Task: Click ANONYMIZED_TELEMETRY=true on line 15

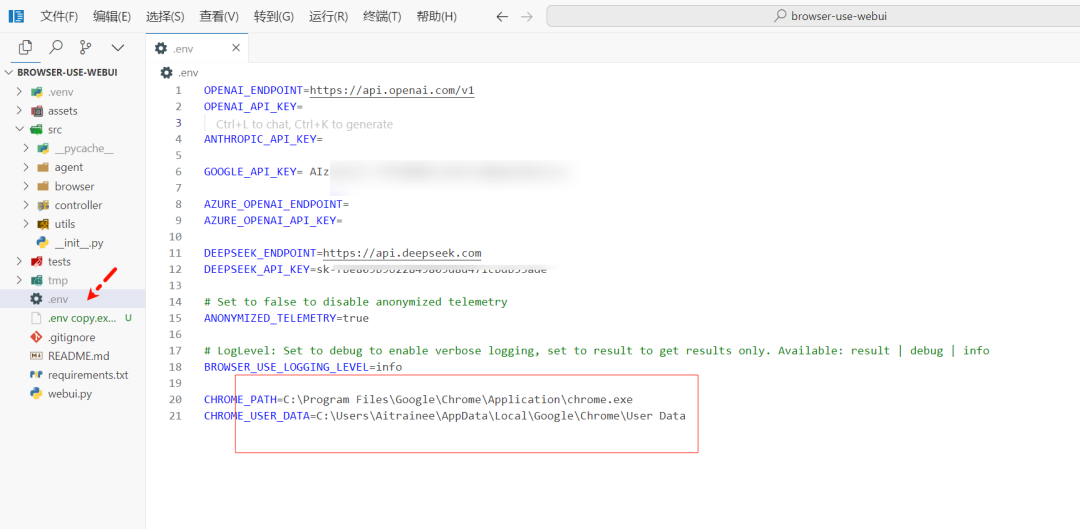Action: click(287, 318)
